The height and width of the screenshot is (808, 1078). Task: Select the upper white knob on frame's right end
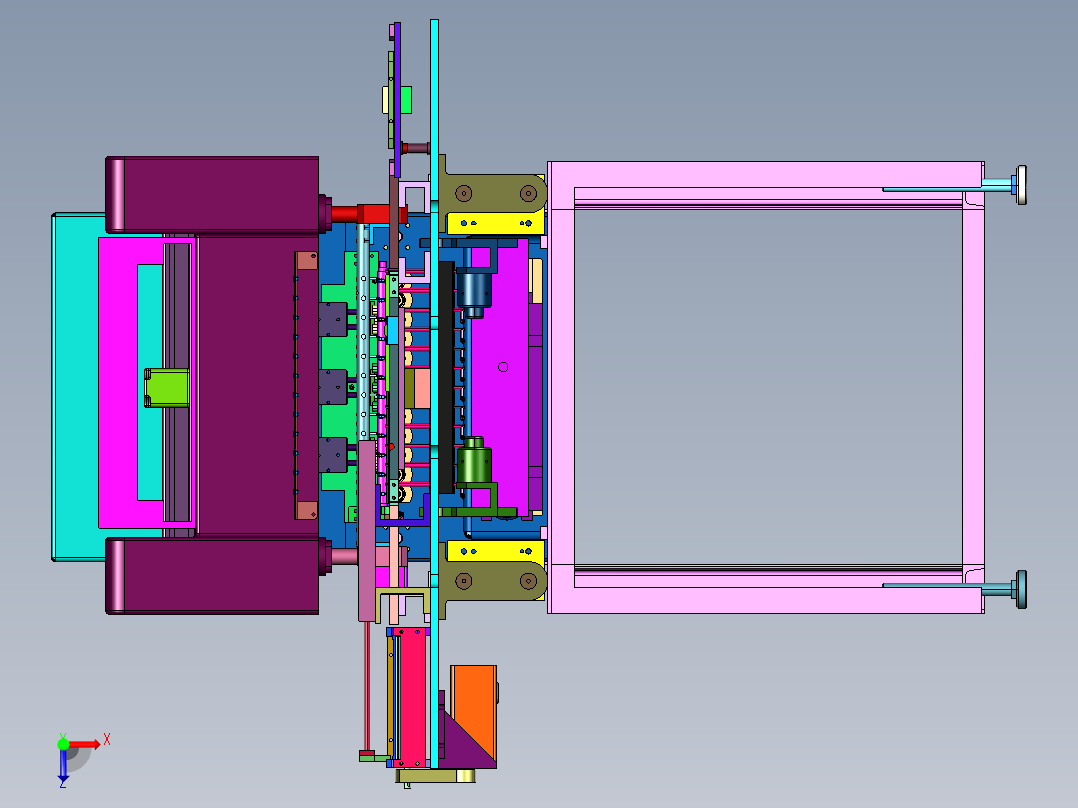pyautogui.click(x=1021, y=185)
